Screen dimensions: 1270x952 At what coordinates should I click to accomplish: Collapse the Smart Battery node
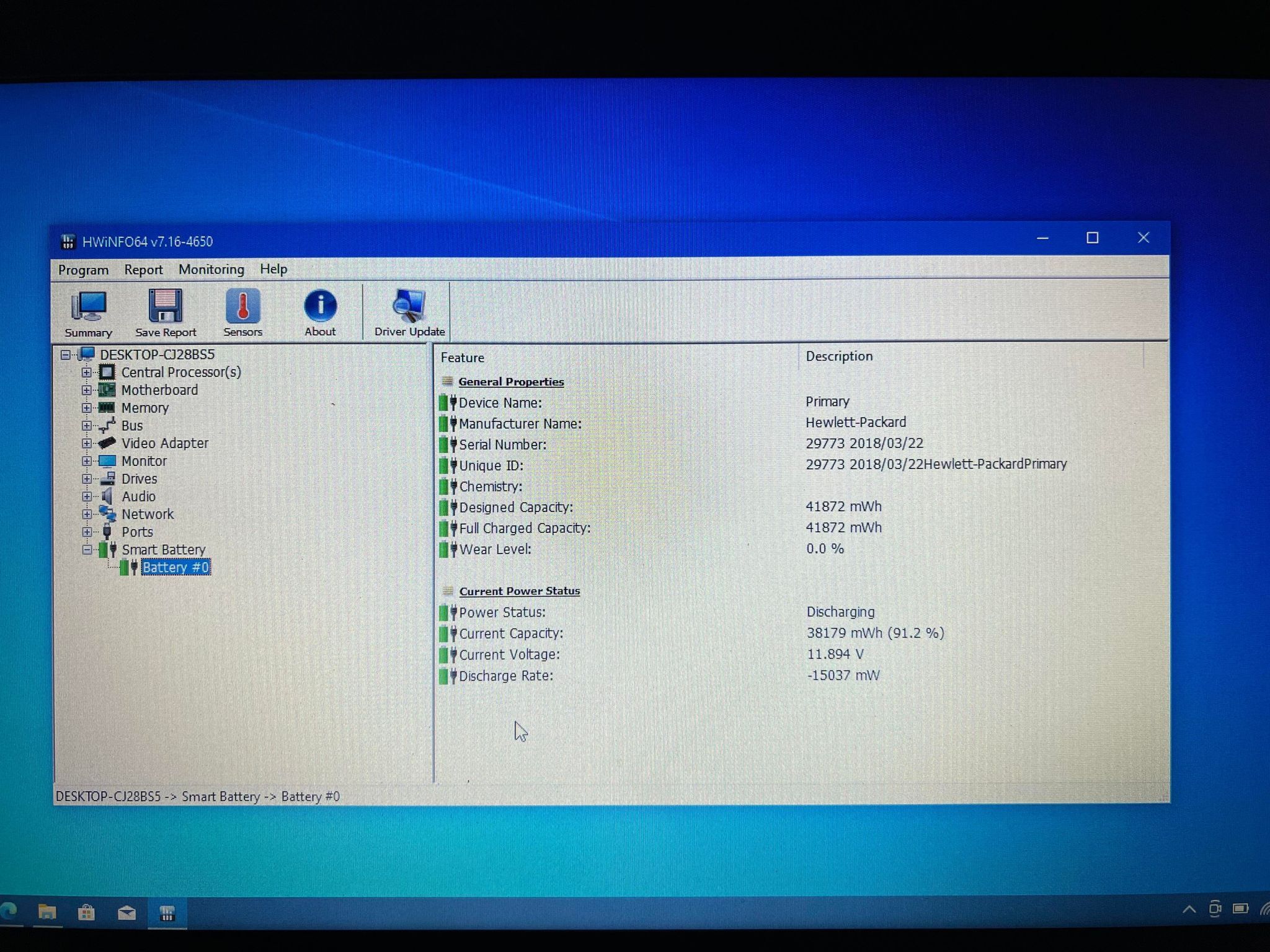(x=87, y=550)
